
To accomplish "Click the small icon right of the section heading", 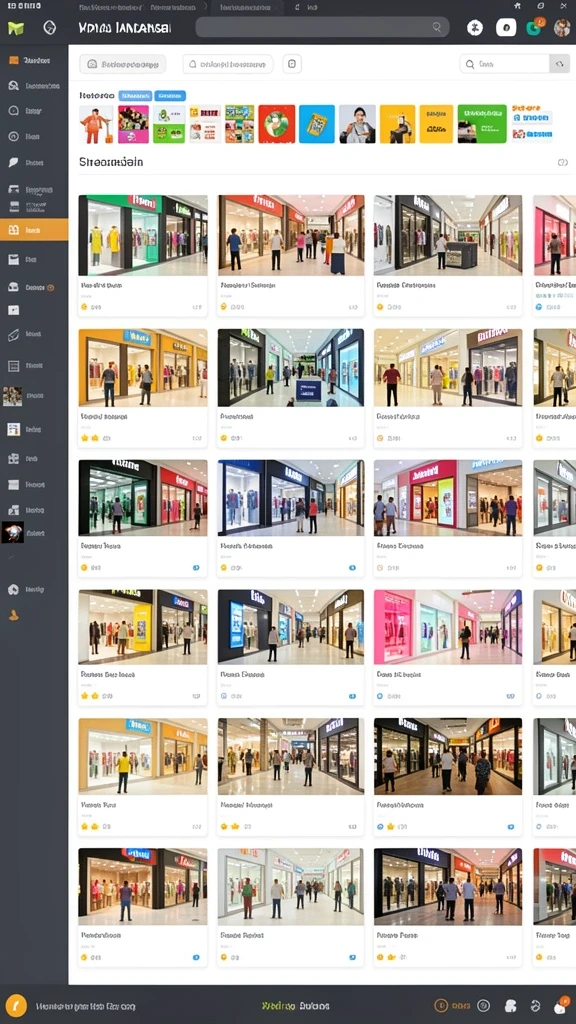I will [x=562, y=162].
